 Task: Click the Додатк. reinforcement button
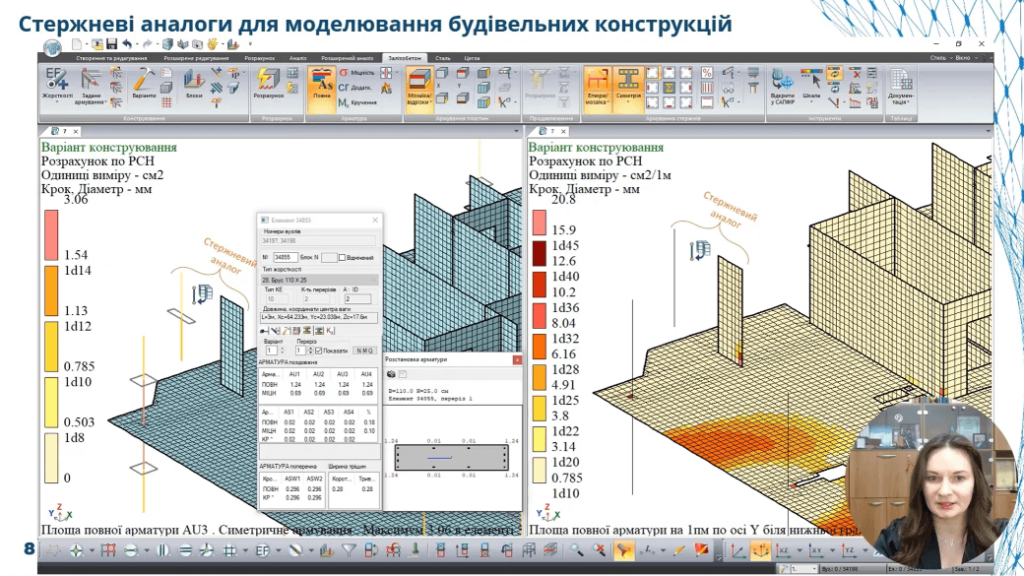pos(355,87)
